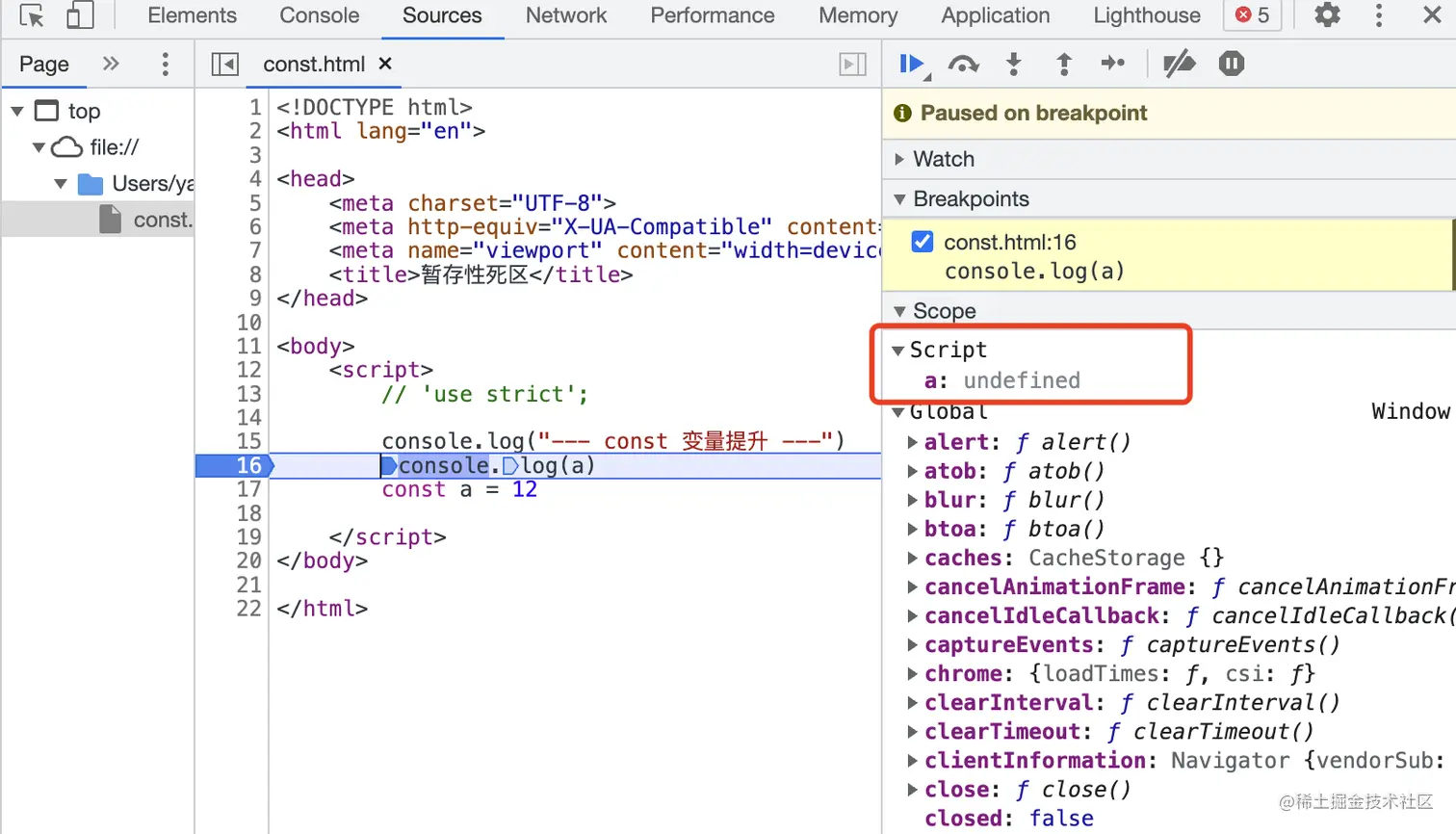Expand the atob function entry
The height and width of the screenshot is (834, 1456).
click(x=912, y=472)
